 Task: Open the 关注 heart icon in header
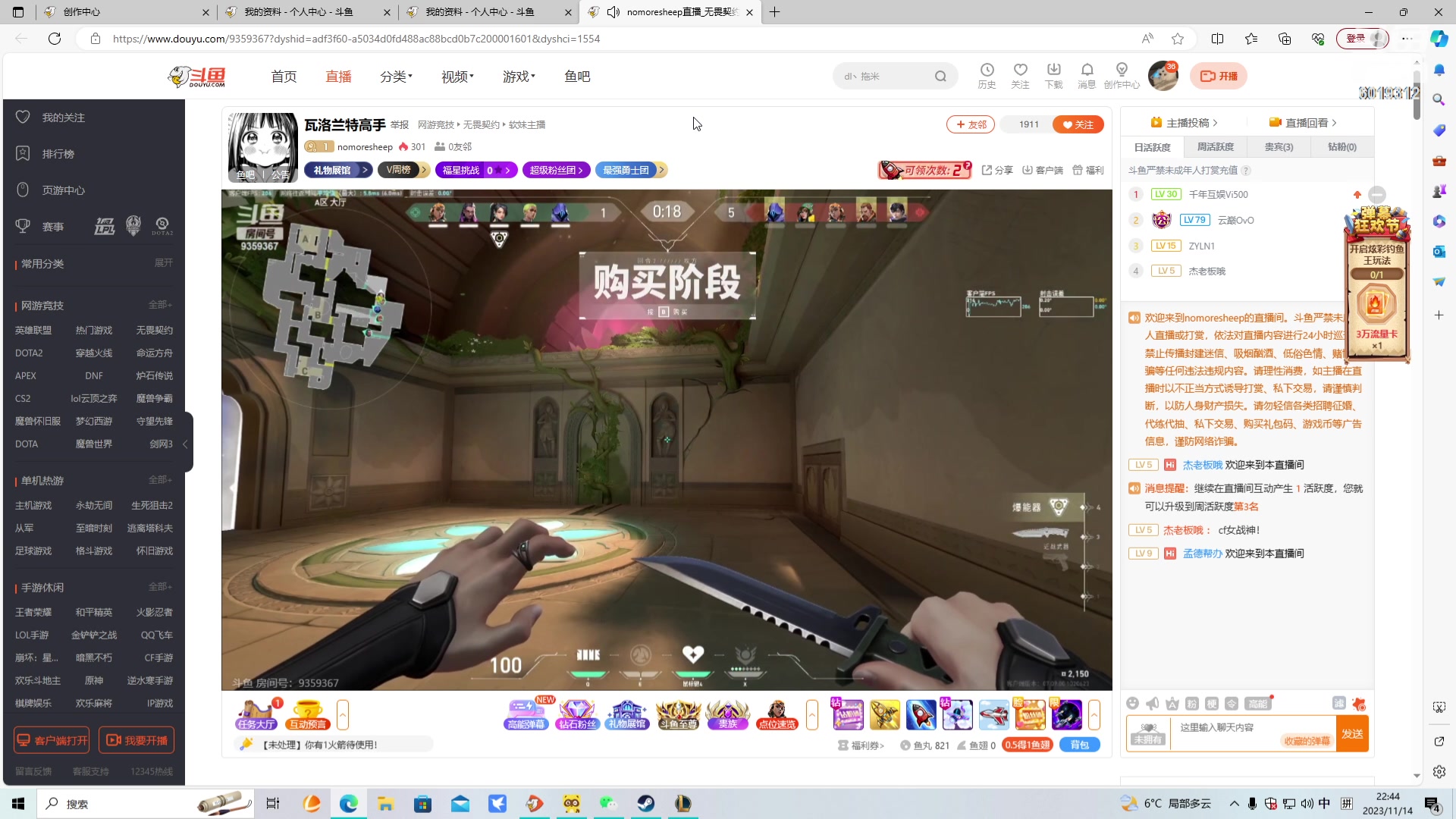(1020, 76)
